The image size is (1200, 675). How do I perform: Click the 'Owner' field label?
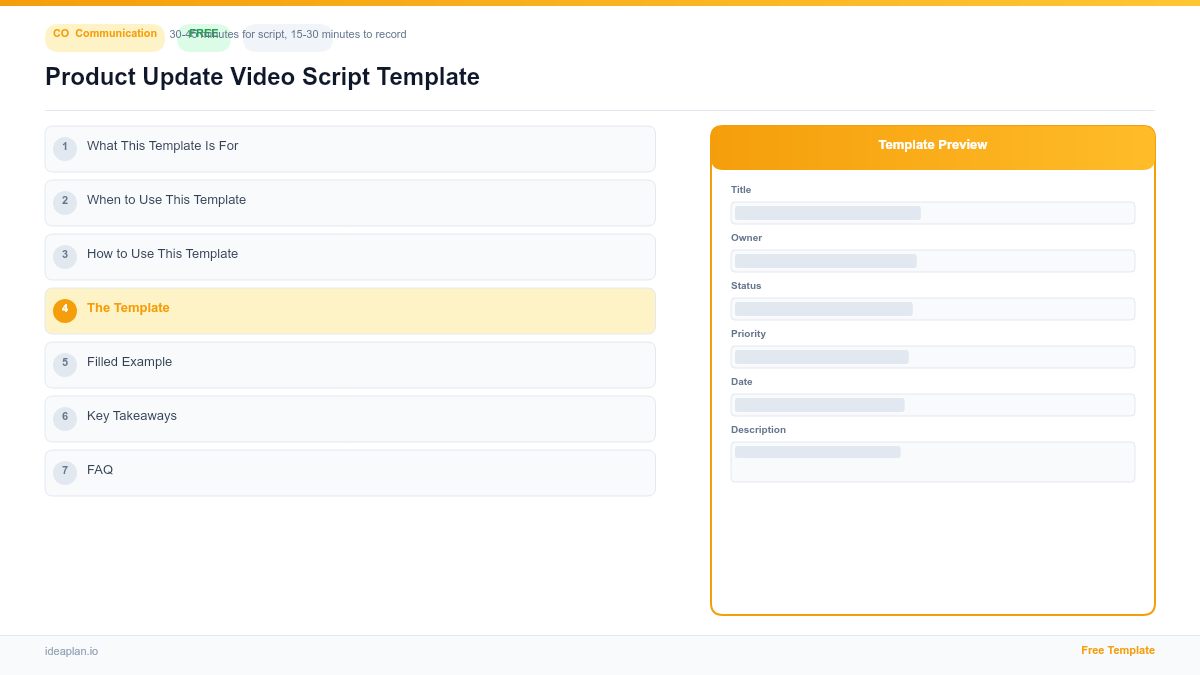tap(746, 238)
